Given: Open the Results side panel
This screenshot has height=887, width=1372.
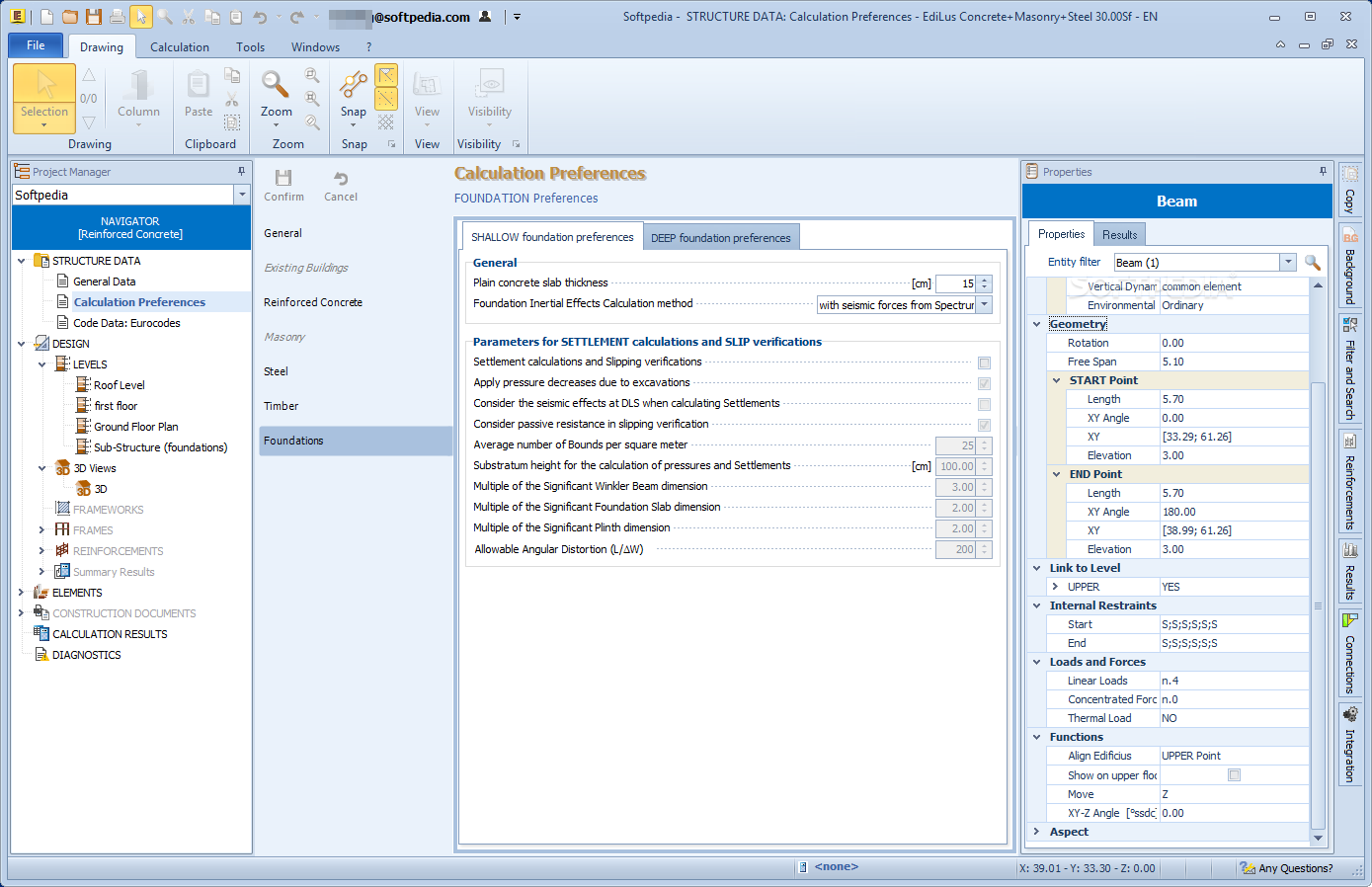Looking at the screenshot, I should (x=1349, y=571).
